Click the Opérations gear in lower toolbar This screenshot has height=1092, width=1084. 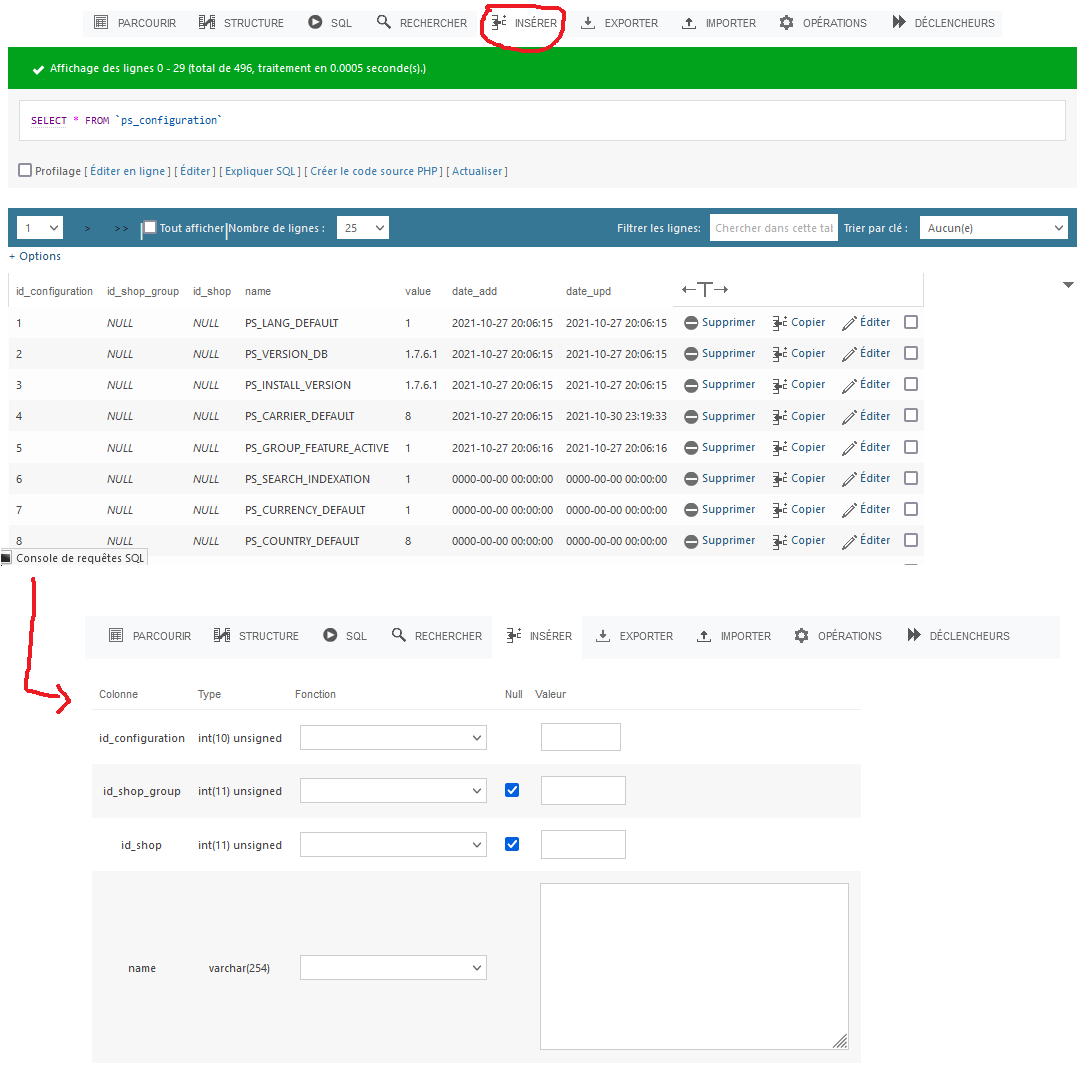coord(801,636)
